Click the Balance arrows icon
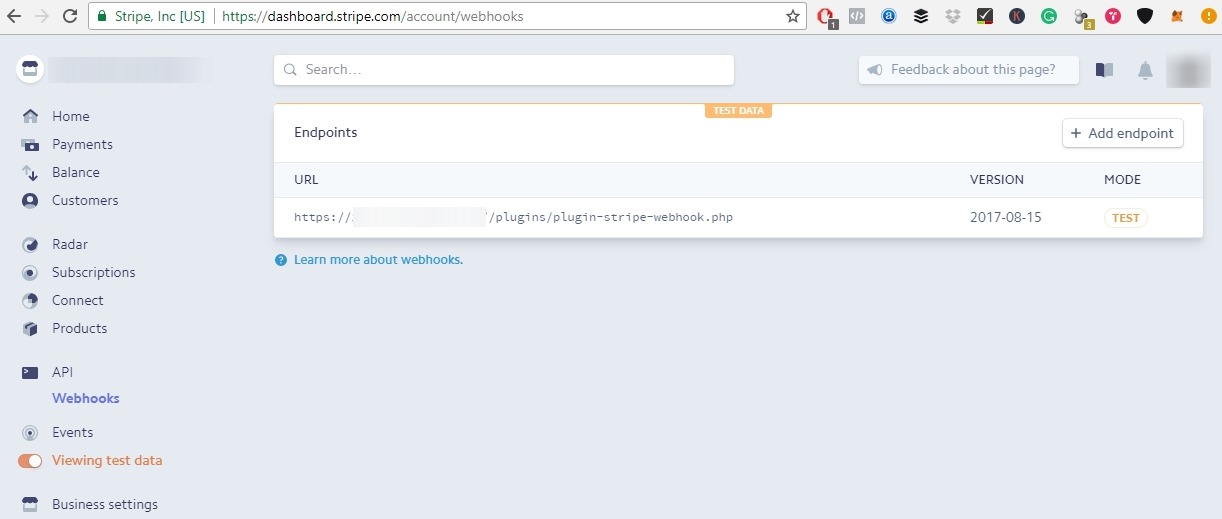The height and width of the screenshot is (519, 1222). pyautogui.click(x=31, y=173)
